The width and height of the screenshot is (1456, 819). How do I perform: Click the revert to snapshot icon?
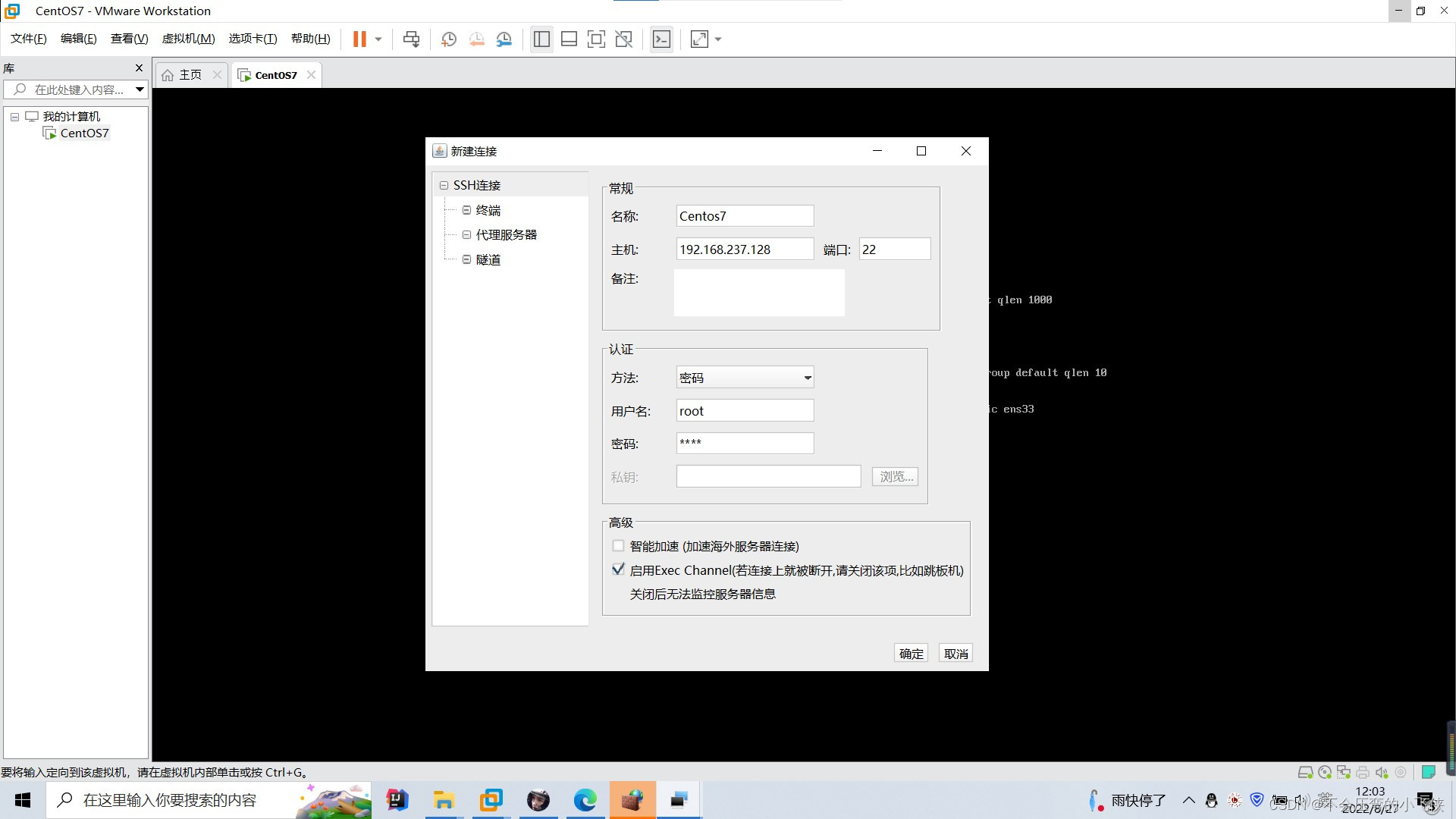(476, 39)
